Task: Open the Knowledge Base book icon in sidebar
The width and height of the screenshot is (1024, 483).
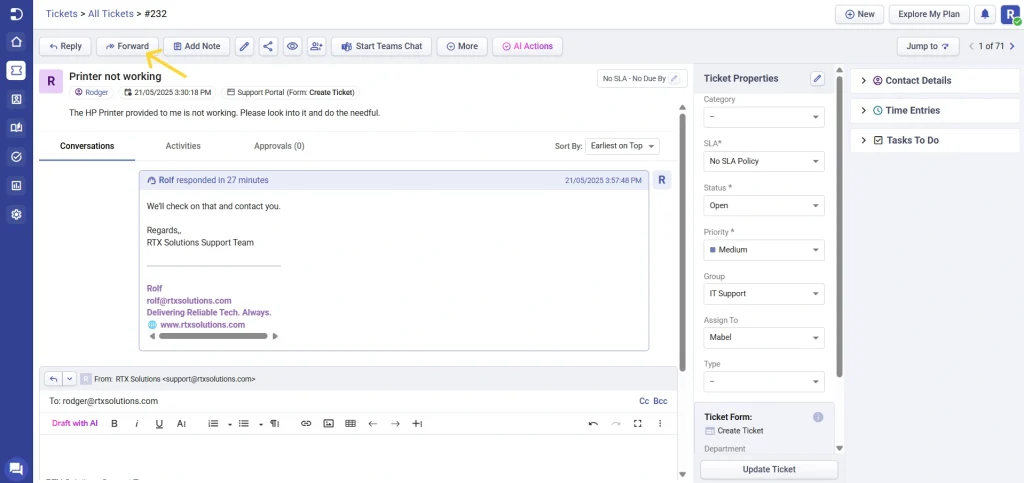Action: coord(16,128)
